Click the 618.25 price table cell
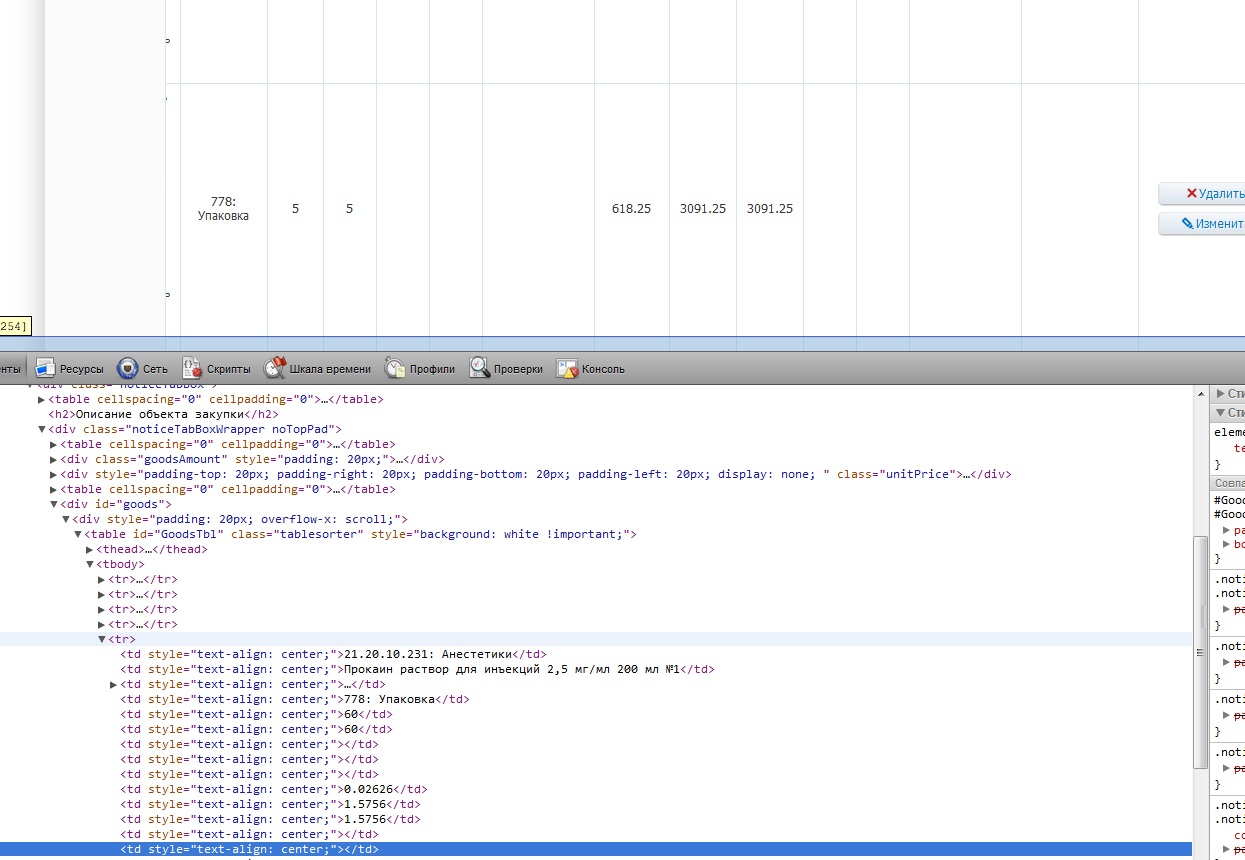1245x860 pixels. [631, 209]
